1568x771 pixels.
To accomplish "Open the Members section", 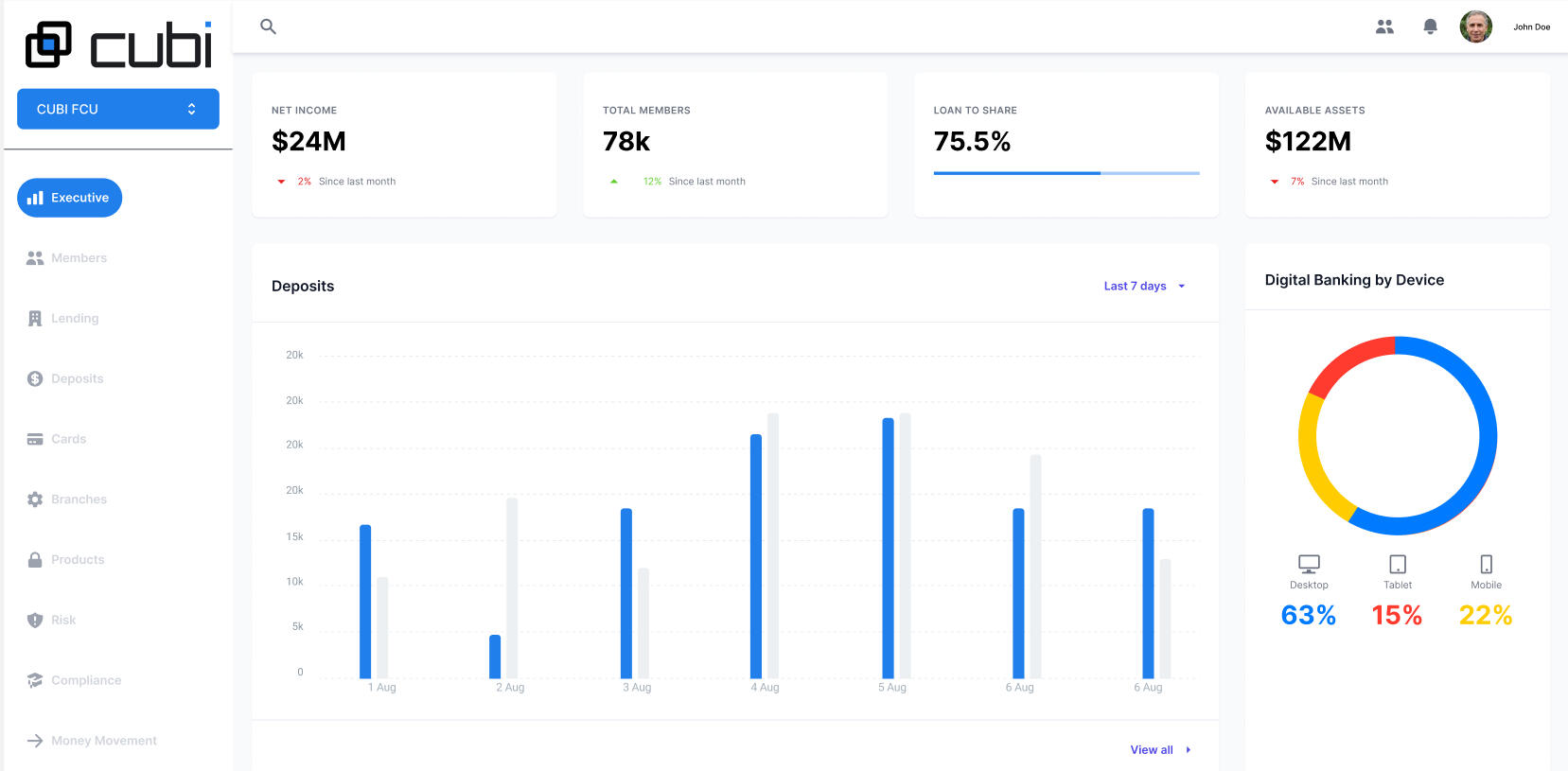I will (x=79, y=258).
